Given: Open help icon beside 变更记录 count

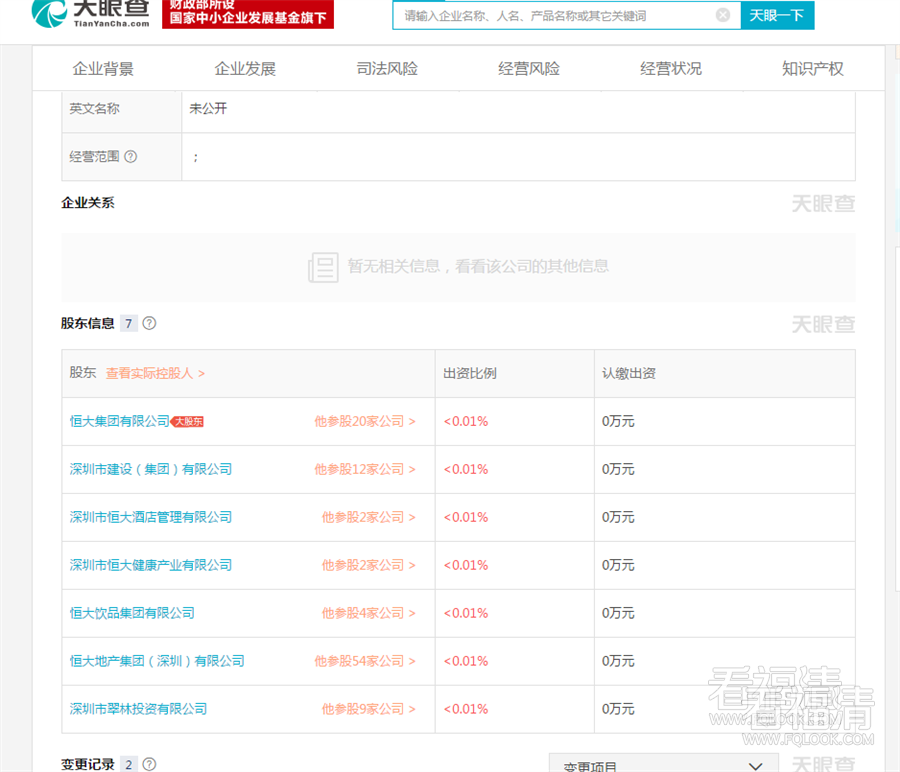Looking at the screenshot, I should 149,765.
